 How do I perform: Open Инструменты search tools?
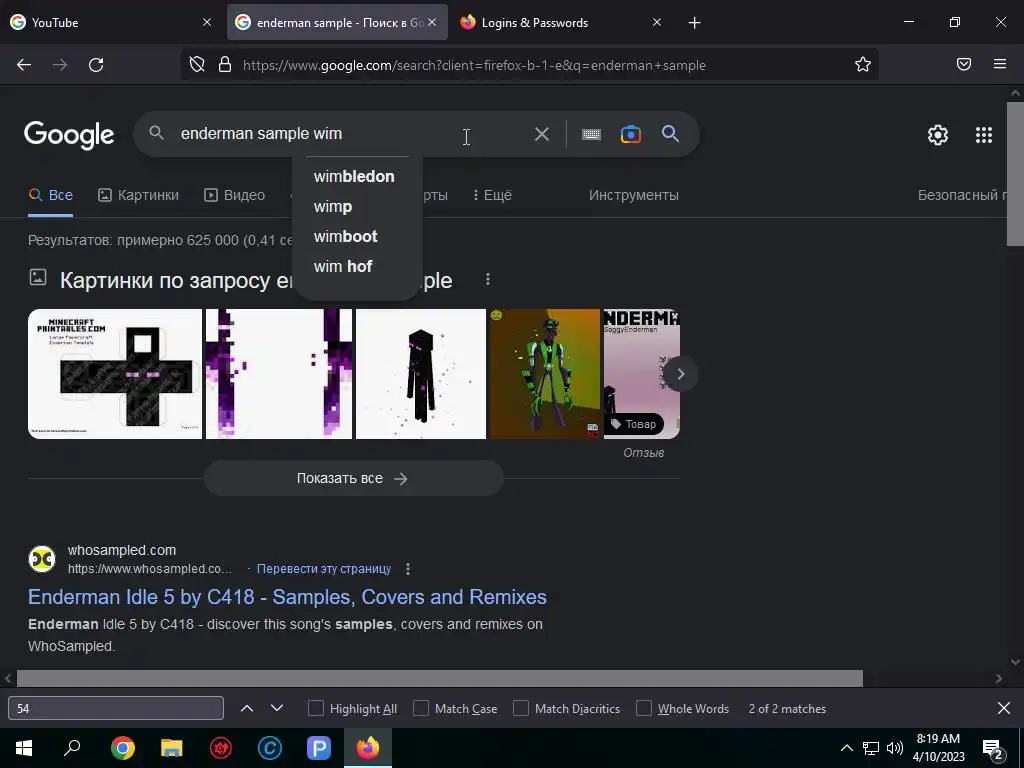click(x=633, y=195)
